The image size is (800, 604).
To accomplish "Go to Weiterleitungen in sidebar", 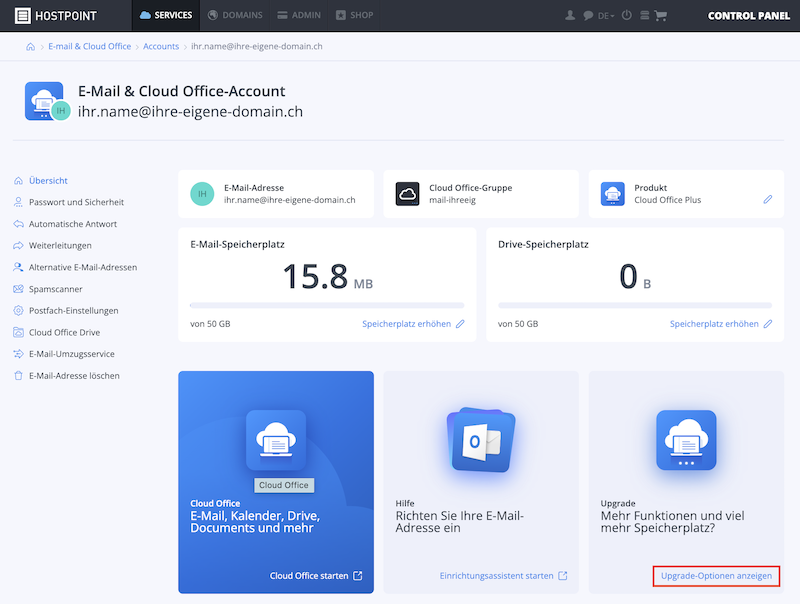I will [60, 245].
